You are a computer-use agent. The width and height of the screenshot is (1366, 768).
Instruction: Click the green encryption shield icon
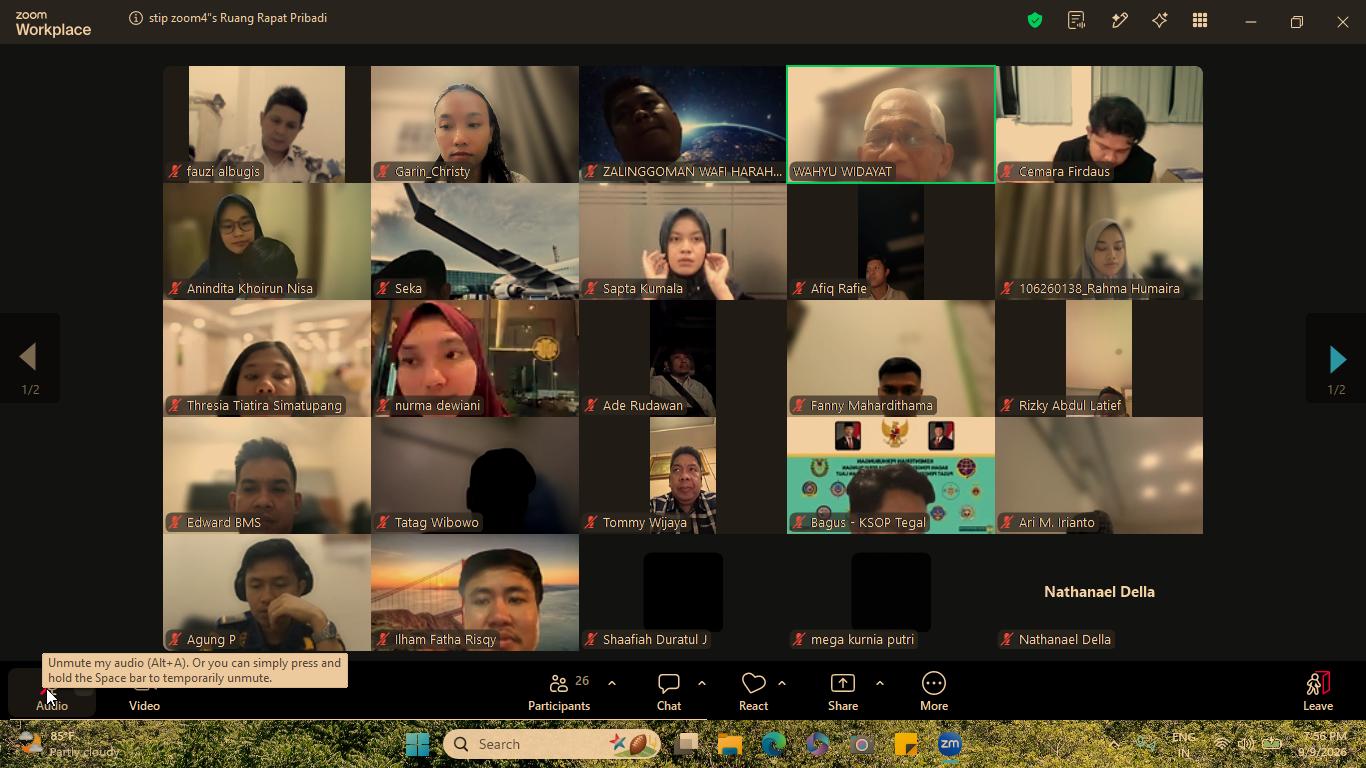[1035, 20]
